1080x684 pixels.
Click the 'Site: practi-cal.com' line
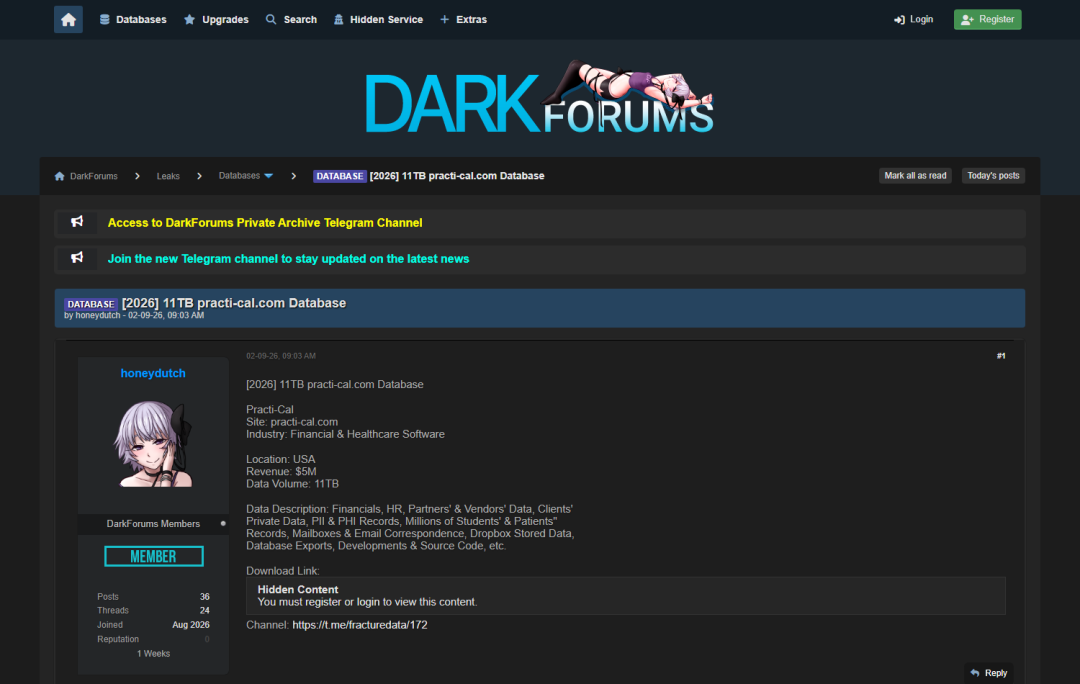tap(292, 422)
